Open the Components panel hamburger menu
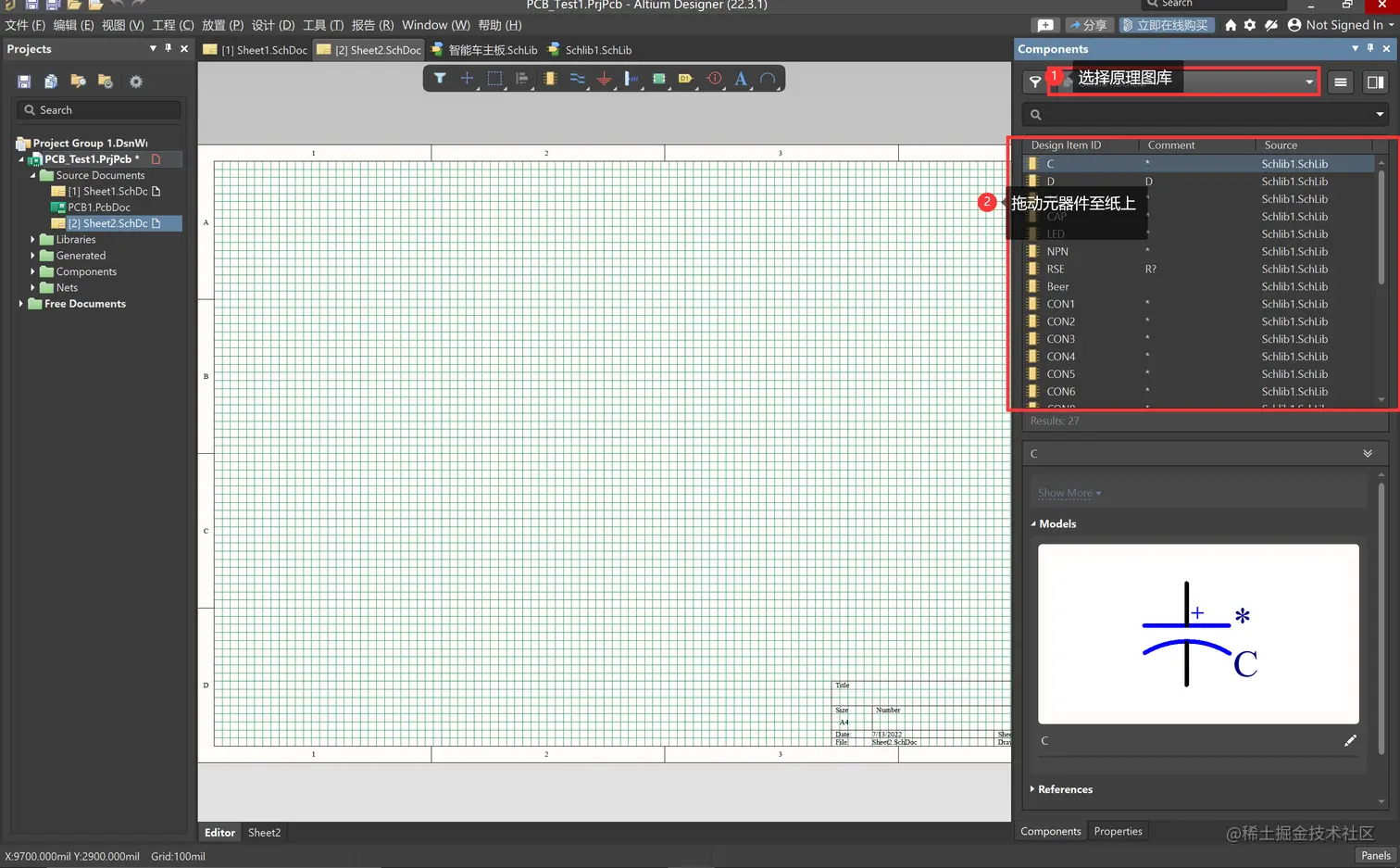The height and width of the screenshot is (868, 1400). point(1340,82)
